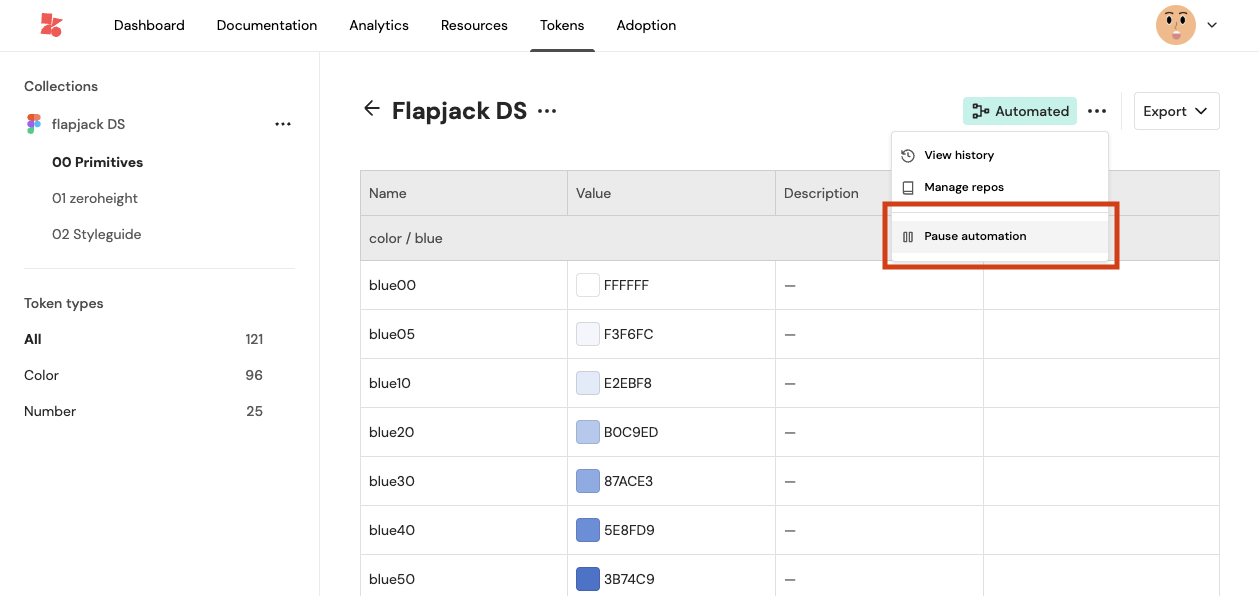
Task: Filter tokens by Color type
Action: [42, 375]
